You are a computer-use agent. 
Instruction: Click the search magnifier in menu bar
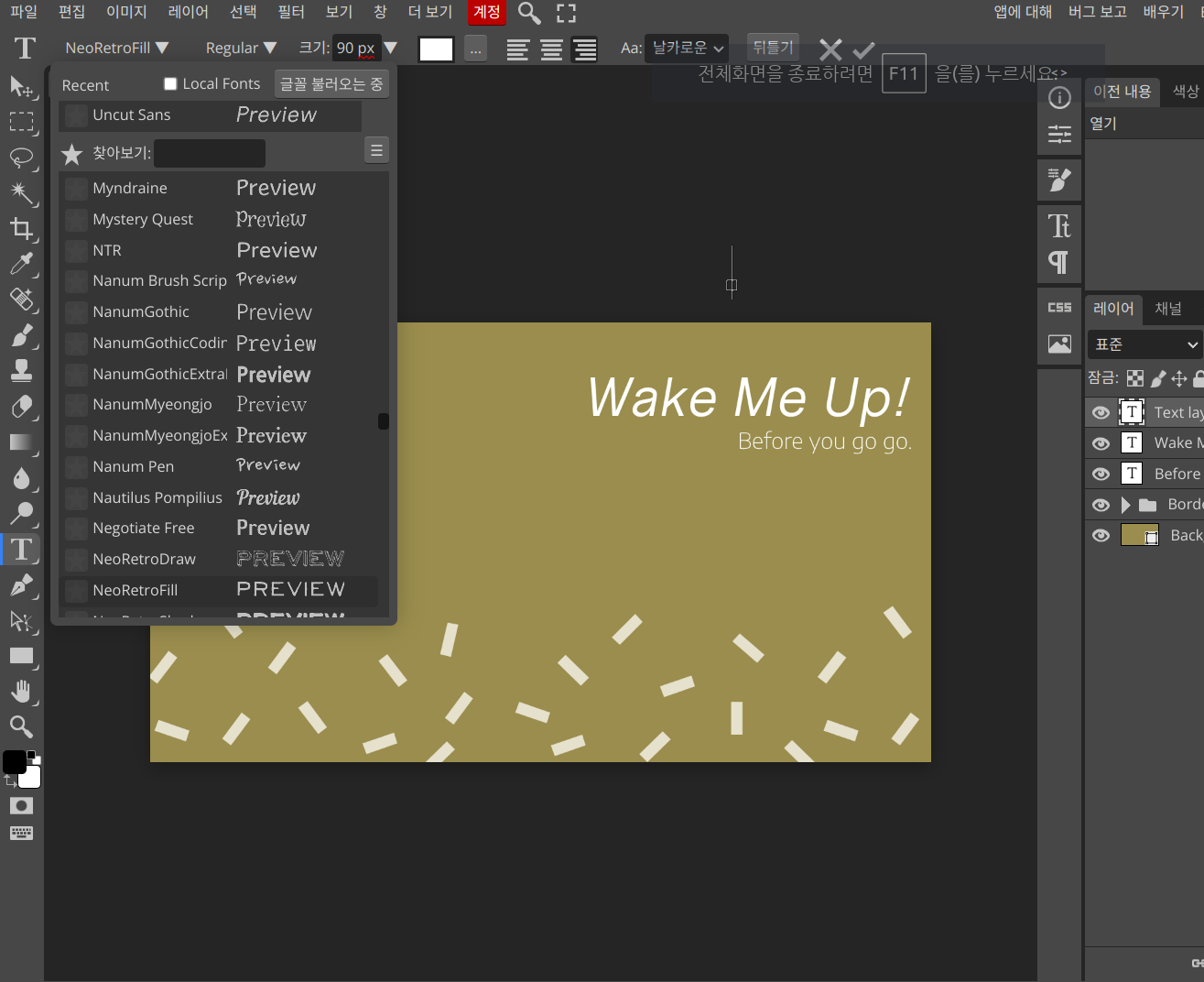529,13
